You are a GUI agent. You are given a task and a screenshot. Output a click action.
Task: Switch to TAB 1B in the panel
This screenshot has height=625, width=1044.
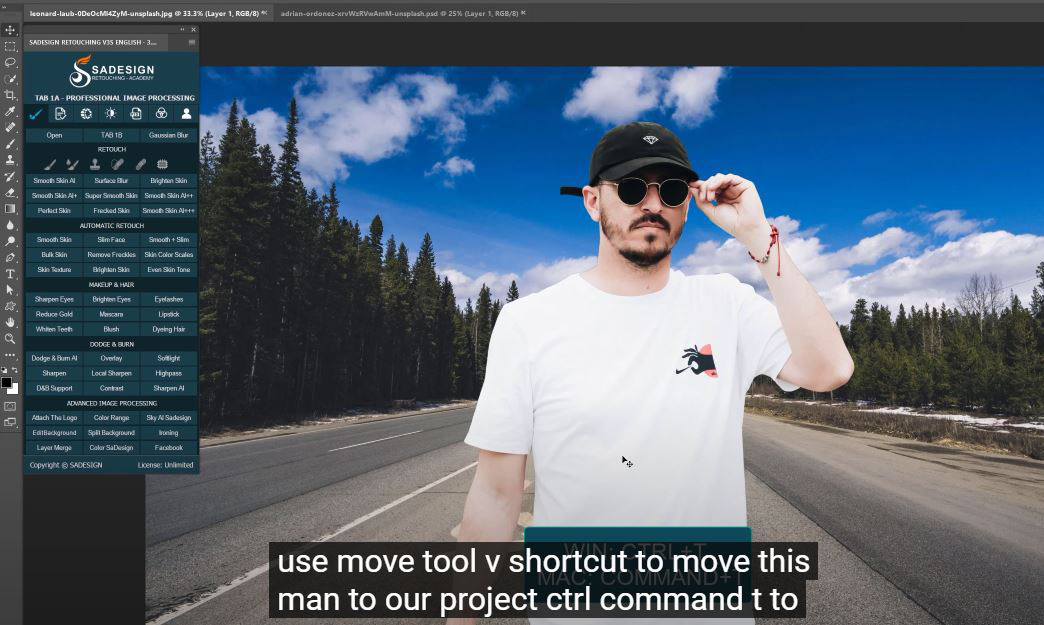click(111, 135)
